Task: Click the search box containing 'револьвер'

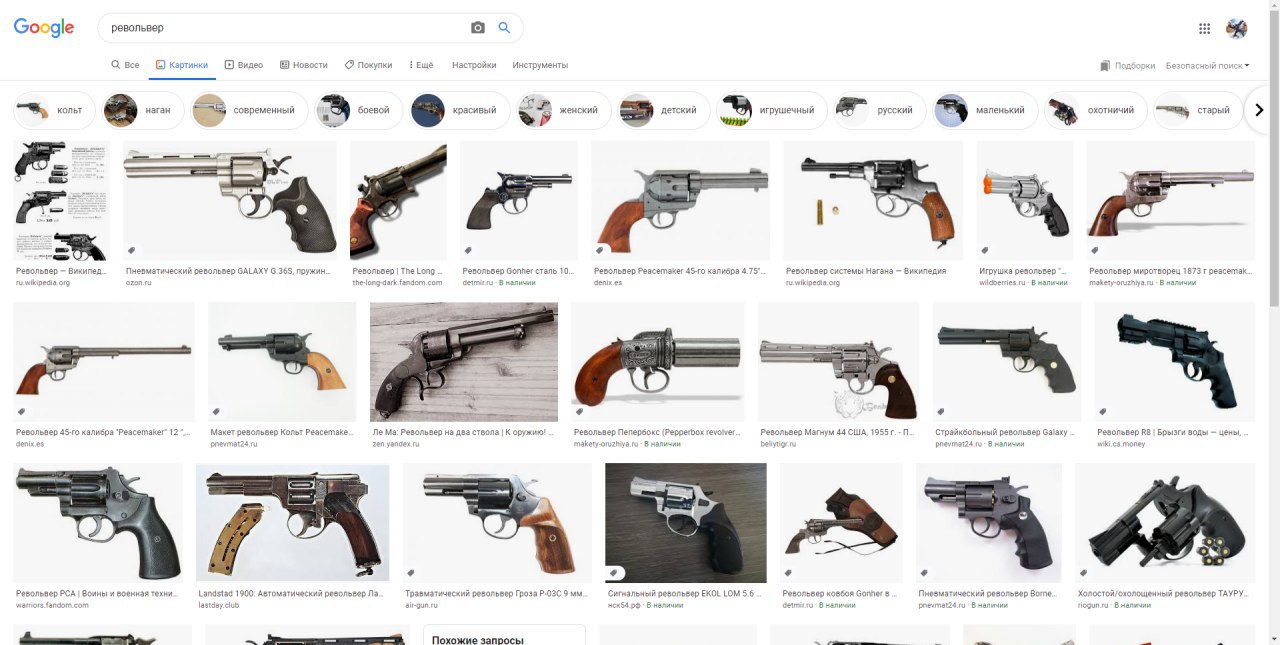Action: 285,28
